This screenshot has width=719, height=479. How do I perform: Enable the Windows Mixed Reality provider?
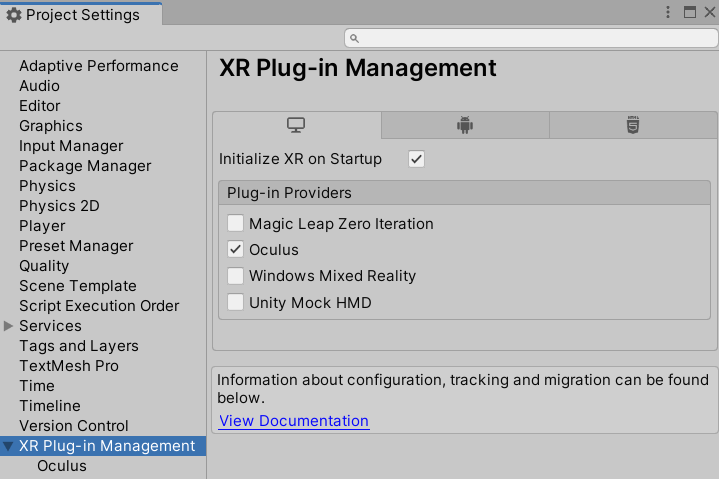coord(235,276)
